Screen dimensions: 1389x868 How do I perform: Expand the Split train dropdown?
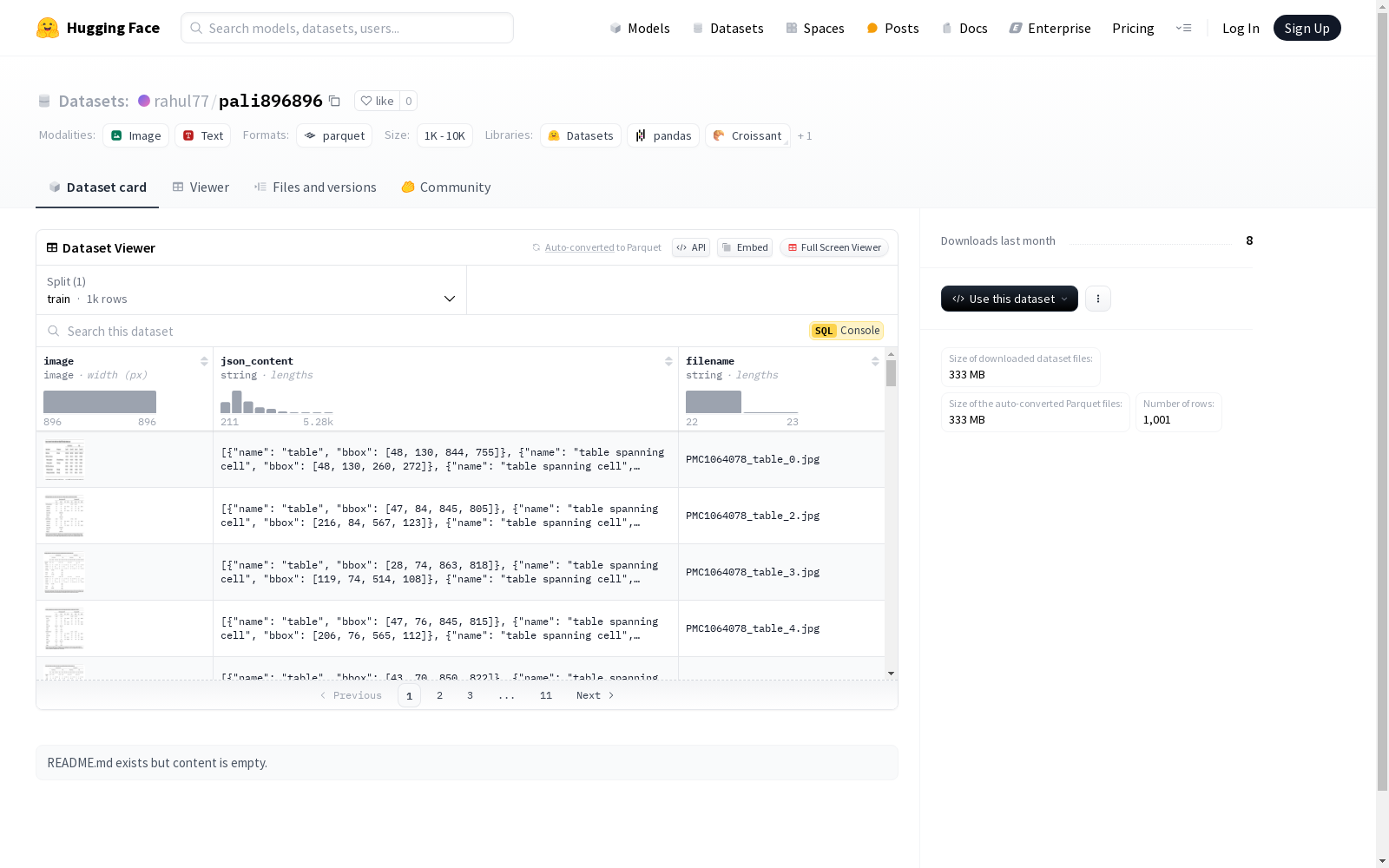[x=252, y=290]
